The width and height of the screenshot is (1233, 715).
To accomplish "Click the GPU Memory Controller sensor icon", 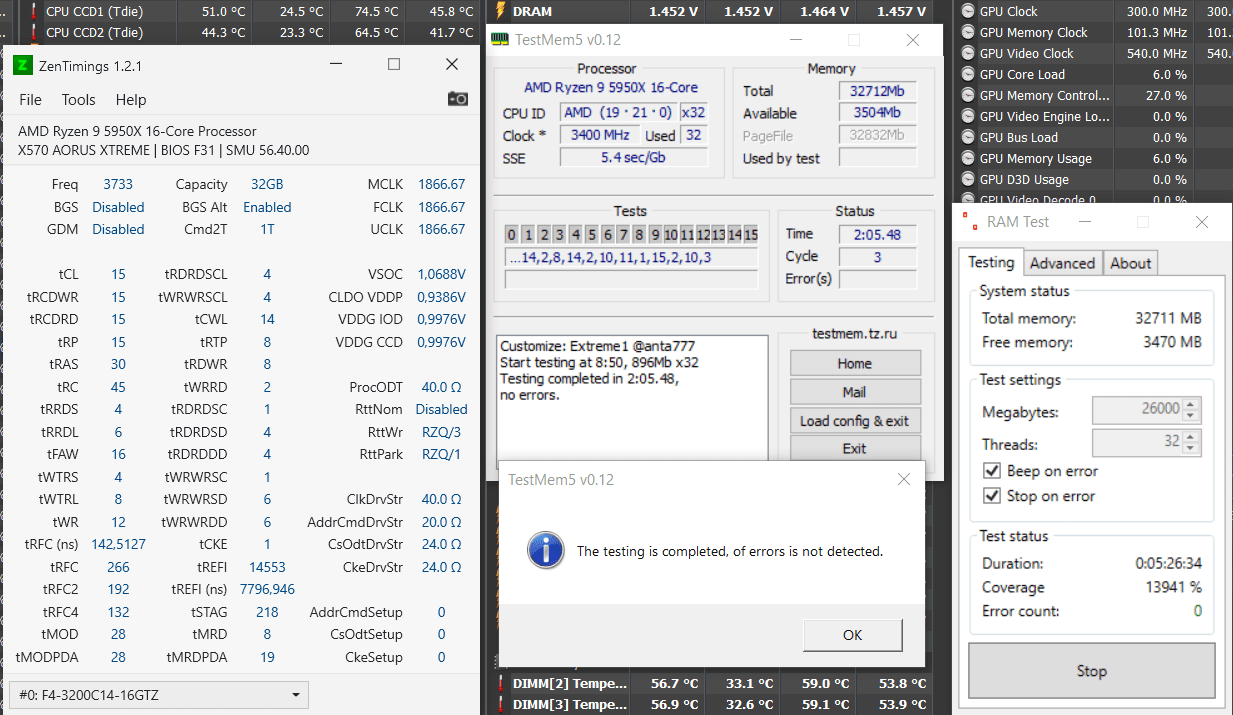I will (x=967, y=95).
